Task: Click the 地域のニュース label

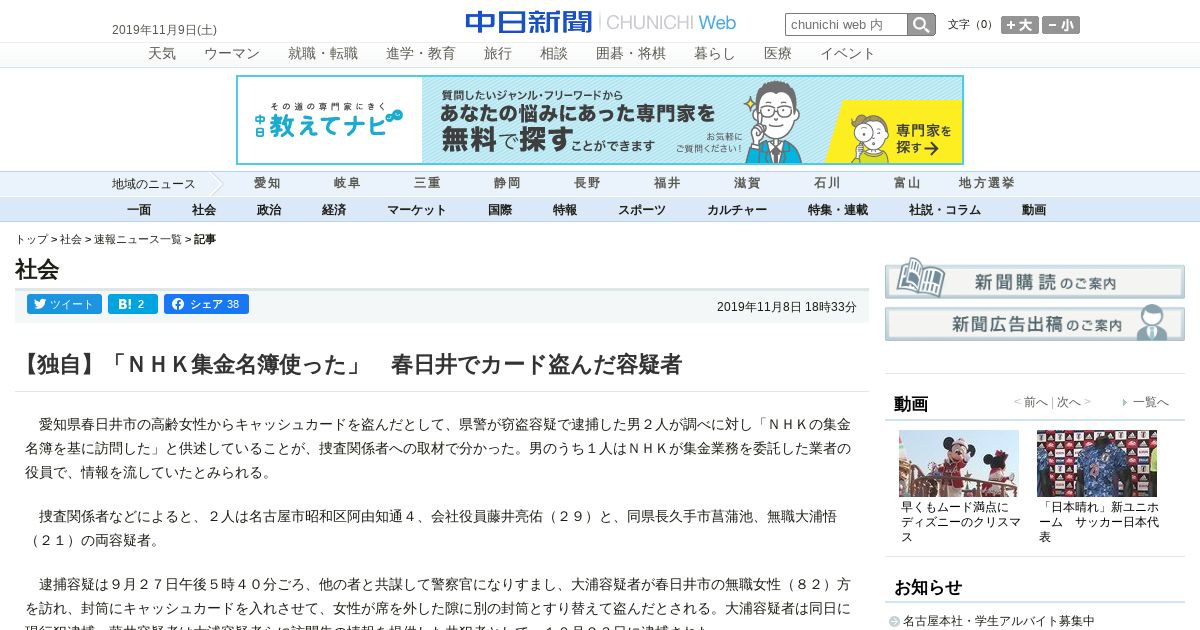Action: pyautogui.click(x=153, y=184)
